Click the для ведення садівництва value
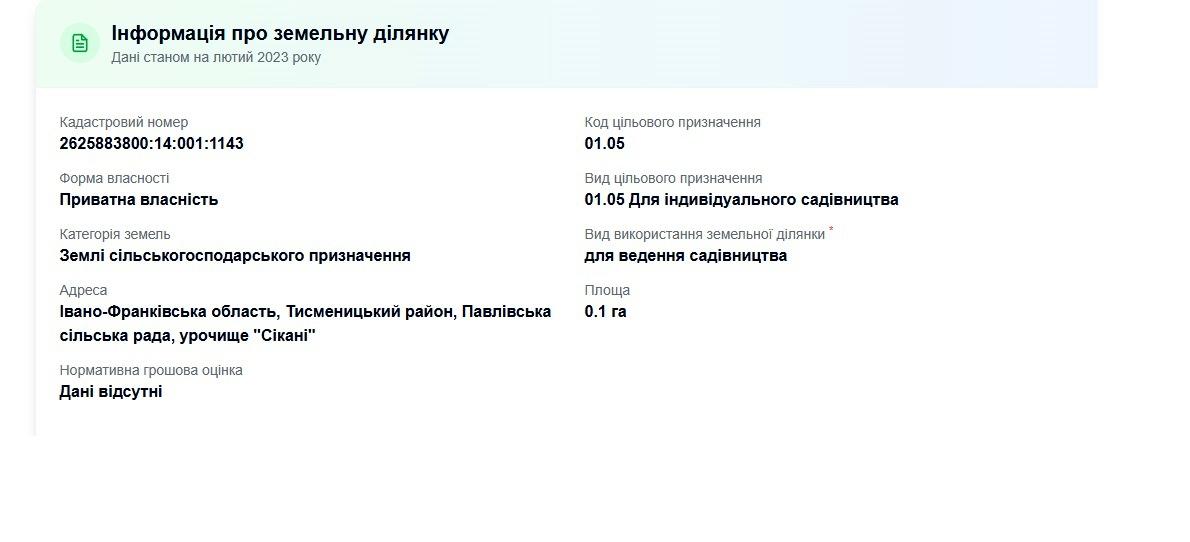This screenshot has width=1190, height=542. (x=686, y=256)
